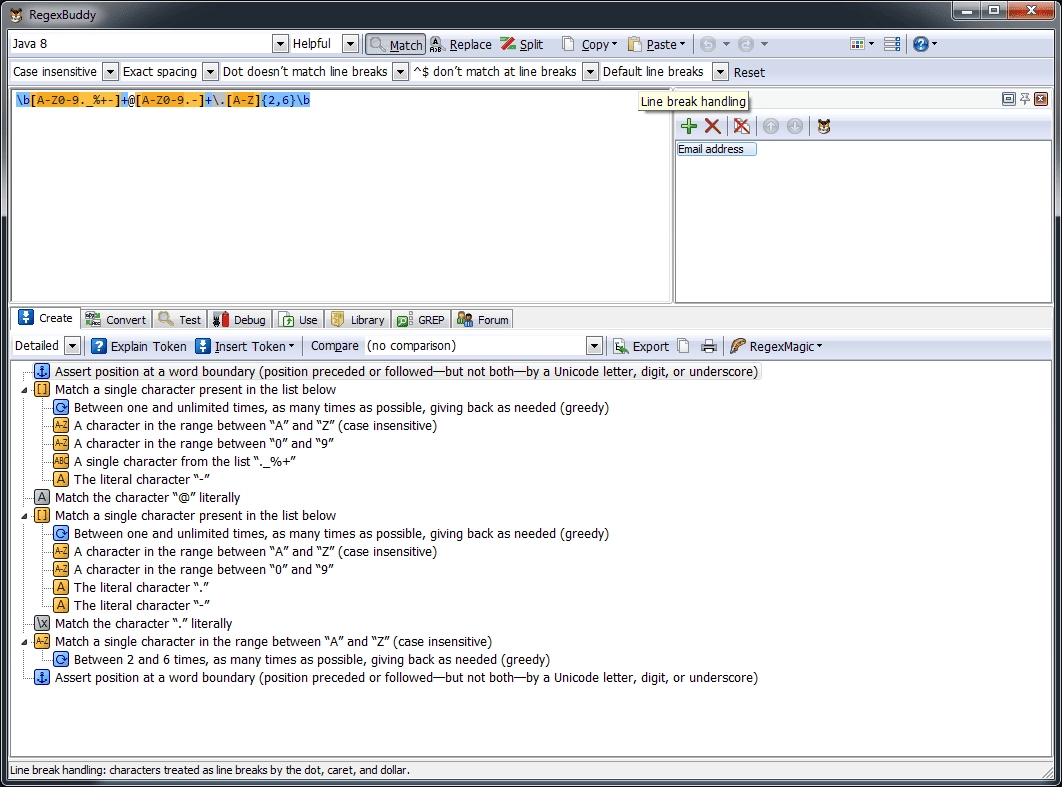Switch to the Convert tab
Viewport: 1062px width, 787px height.
(116, 320)
